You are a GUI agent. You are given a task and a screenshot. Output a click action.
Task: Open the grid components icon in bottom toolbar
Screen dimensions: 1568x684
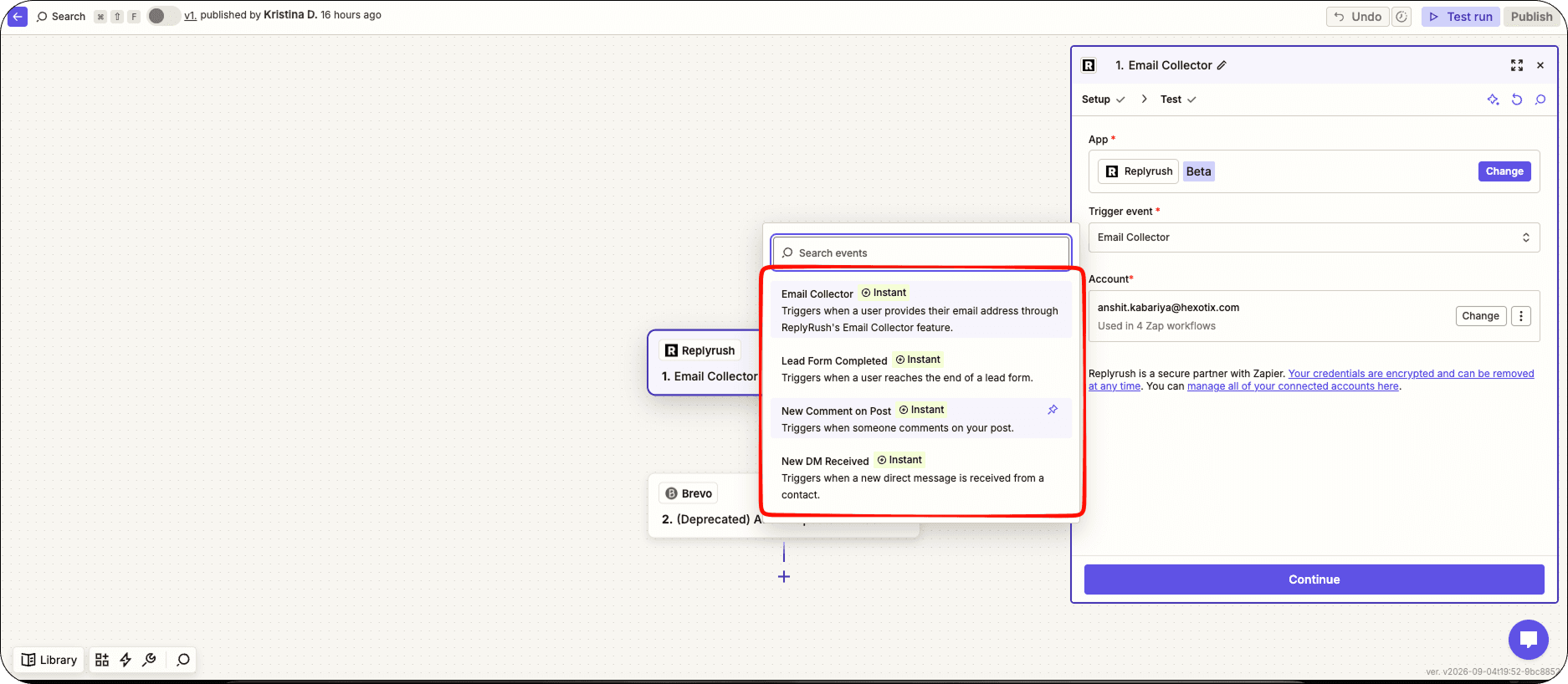point(102,660)
